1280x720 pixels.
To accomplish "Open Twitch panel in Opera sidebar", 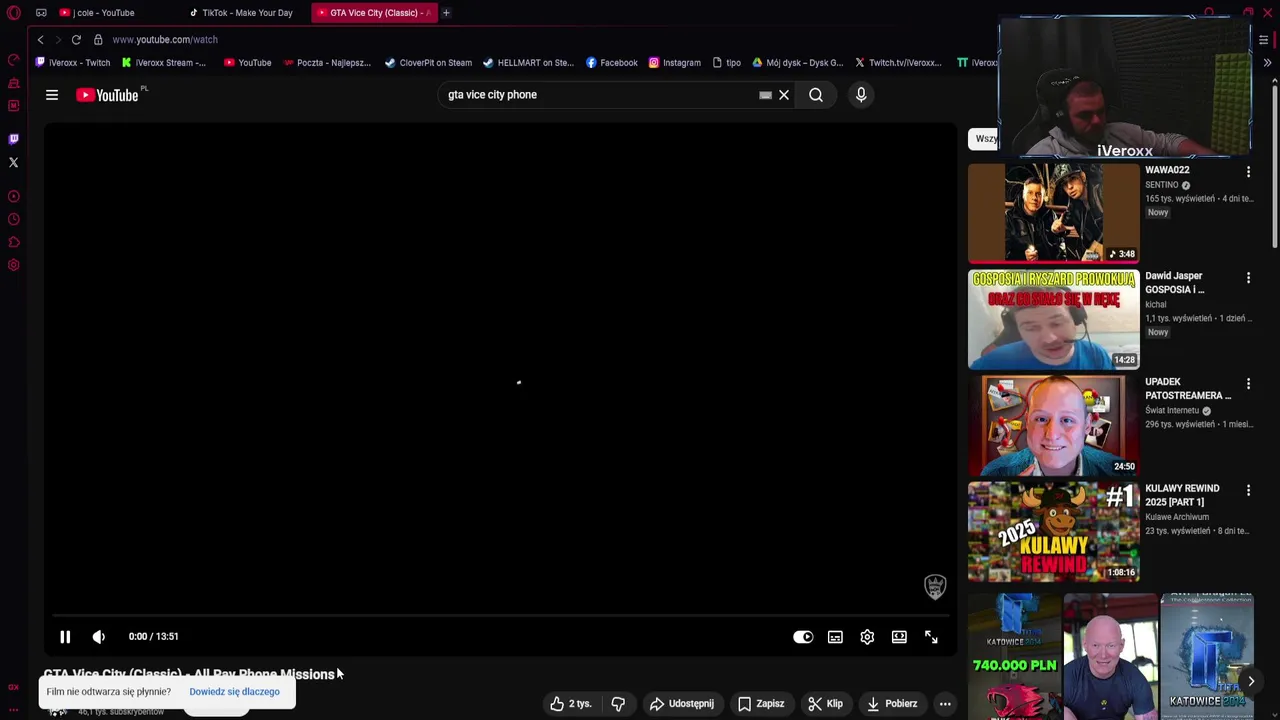I will pyautogui.click(x=14, y=139).
